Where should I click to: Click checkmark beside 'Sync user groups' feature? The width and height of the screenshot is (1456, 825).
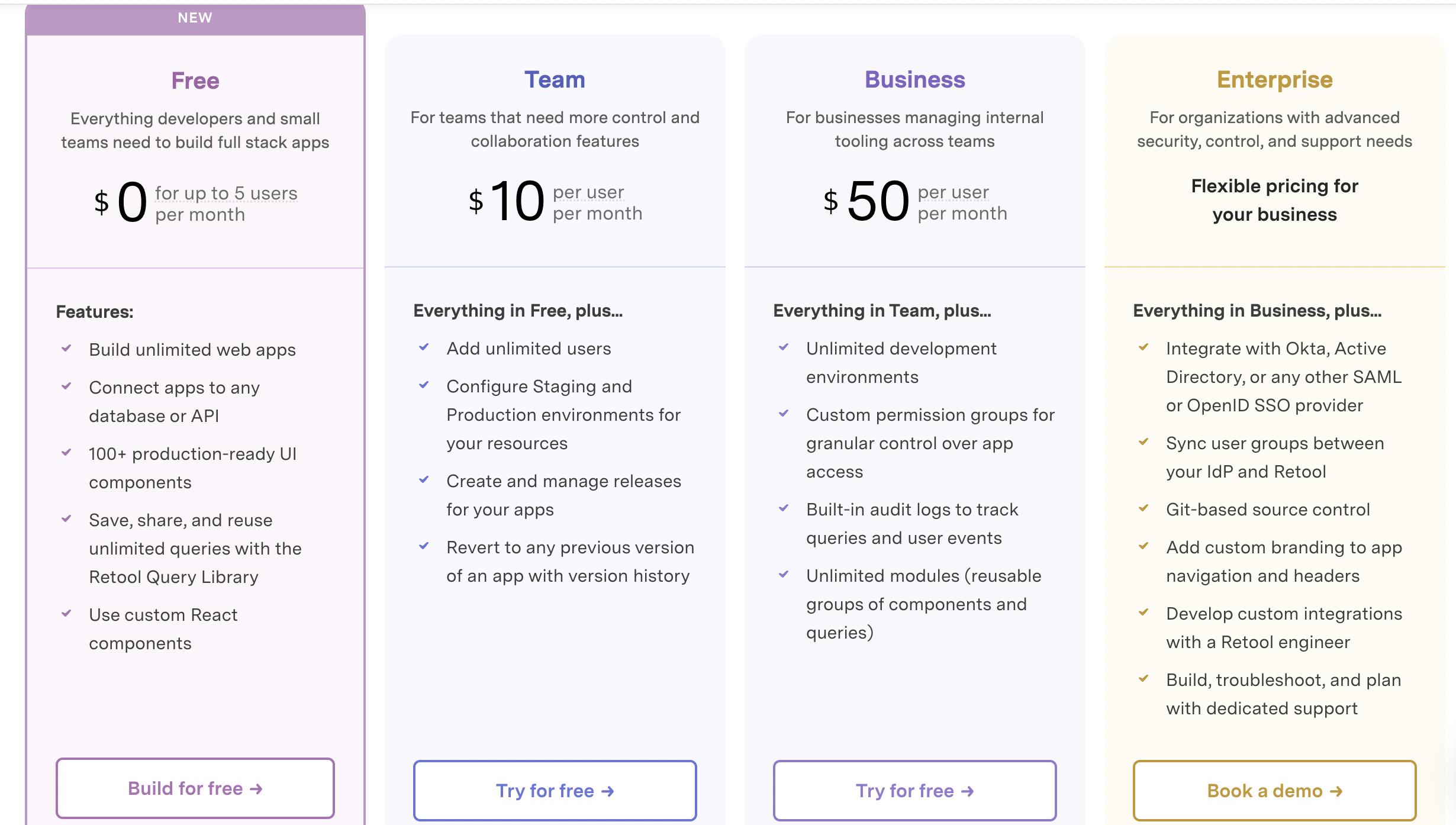click(x=1143, y=442)
